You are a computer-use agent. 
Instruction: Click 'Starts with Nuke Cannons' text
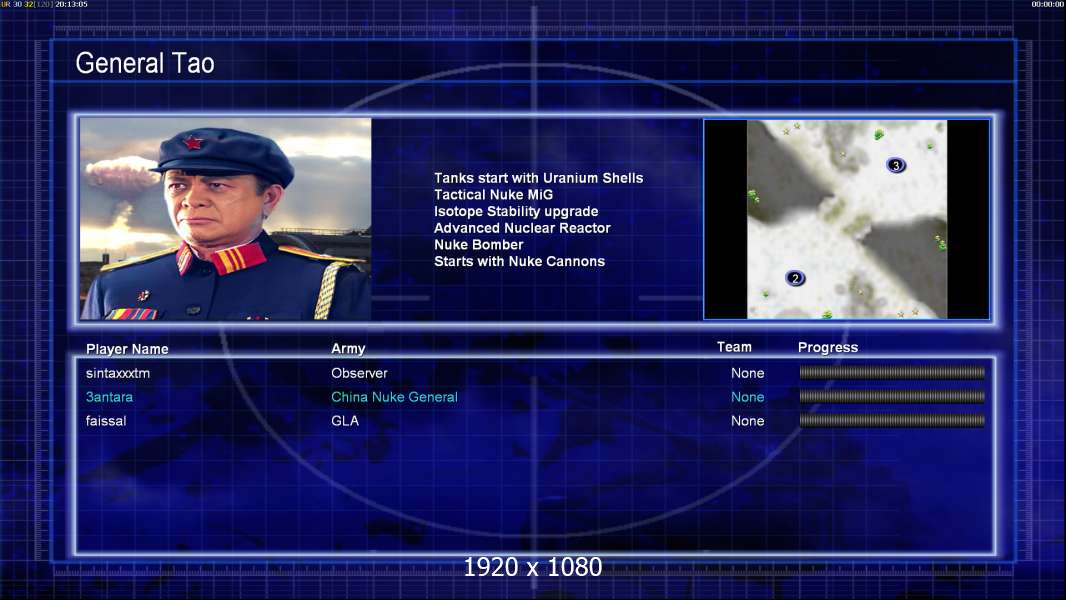[519, 261]
